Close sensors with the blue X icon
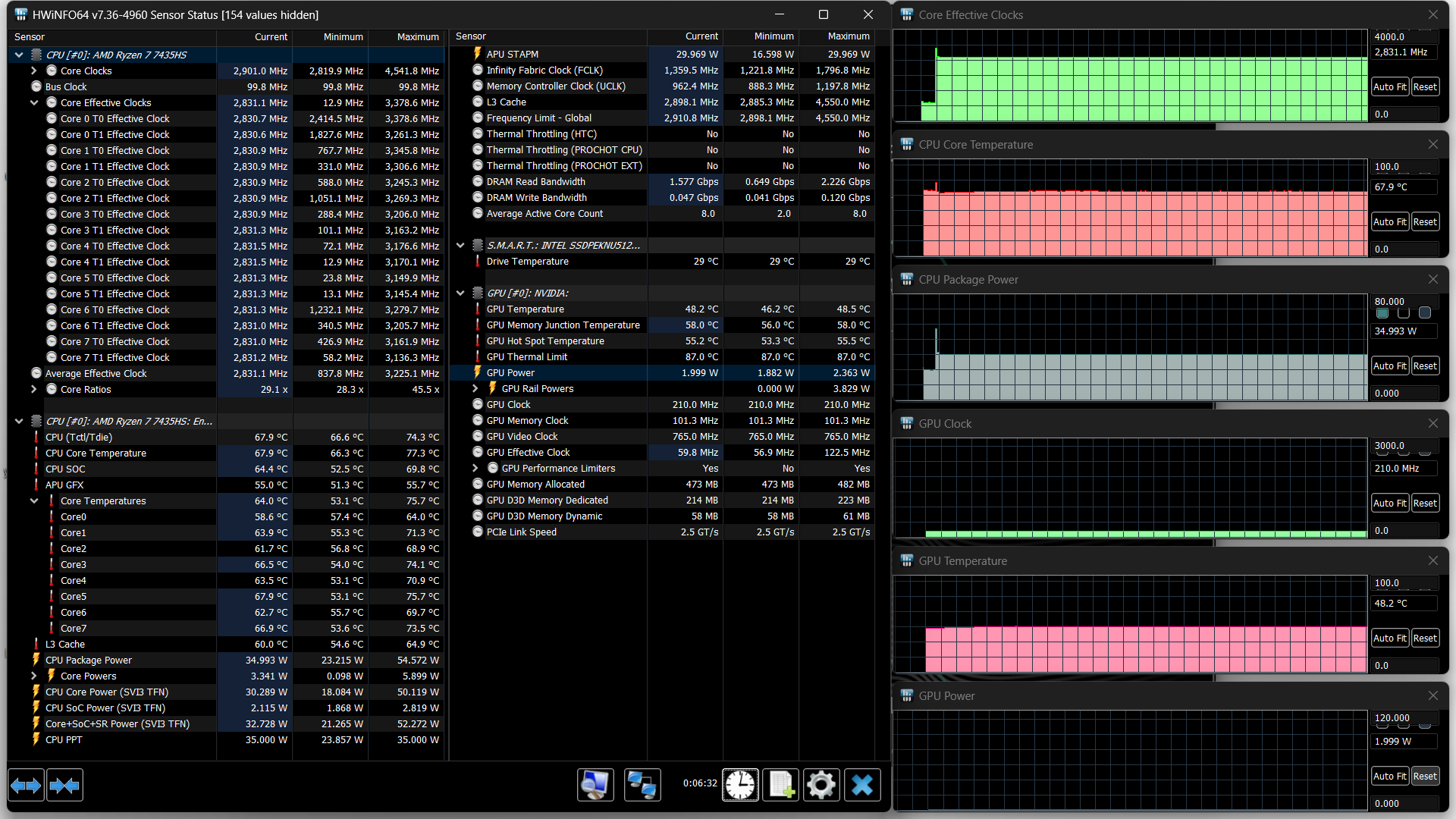The height and width of the screenshot is (819, 1456). point(862,784)
